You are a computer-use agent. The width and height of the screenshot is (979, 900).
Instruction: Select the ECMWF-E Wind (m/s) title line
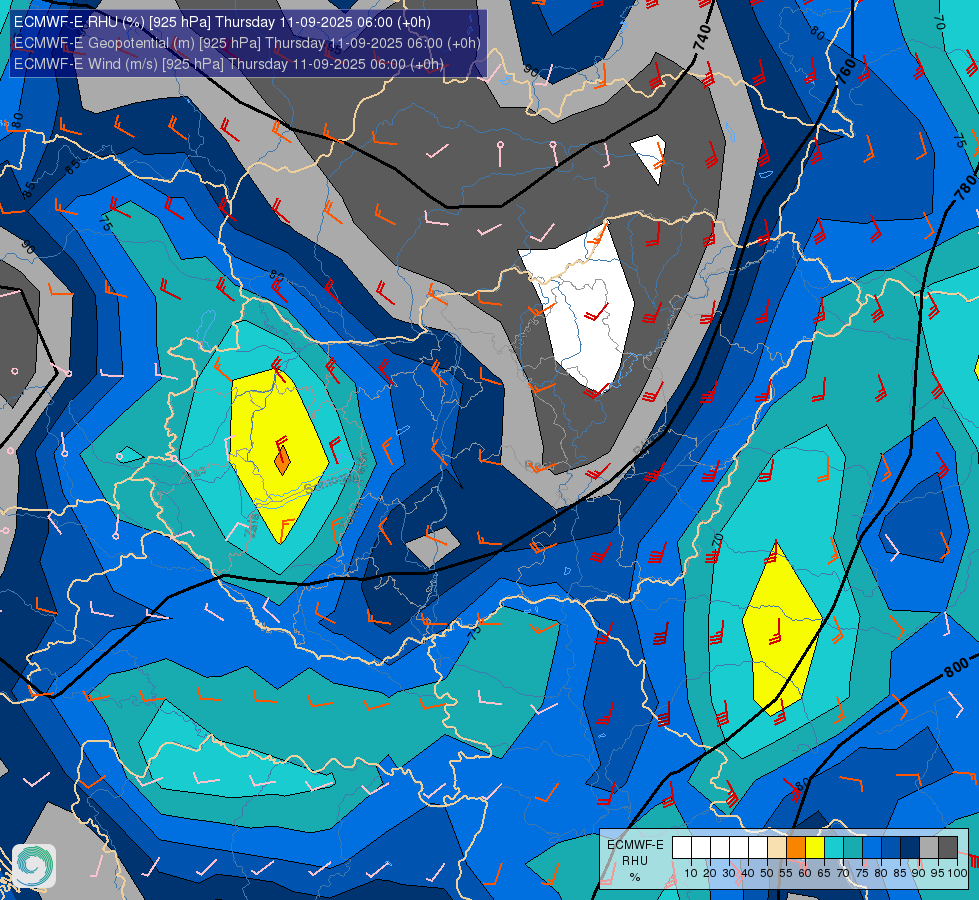point(229,64)
